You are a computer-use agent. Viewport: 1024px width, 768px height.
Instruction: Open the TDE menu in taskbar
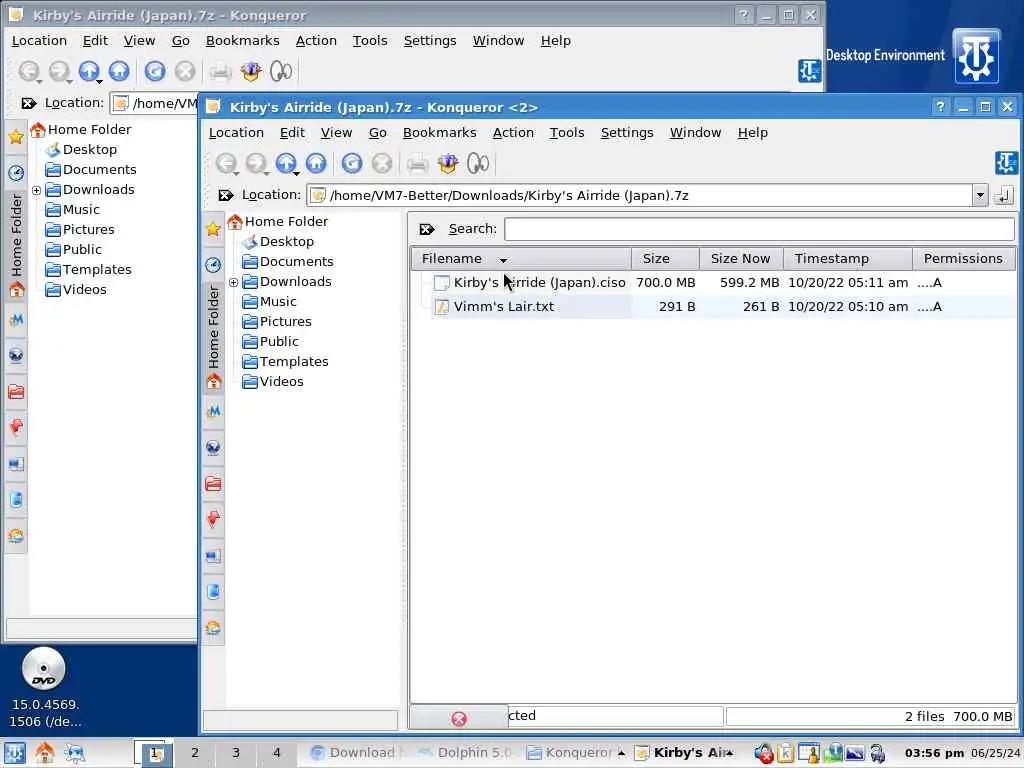pos(14,753)
